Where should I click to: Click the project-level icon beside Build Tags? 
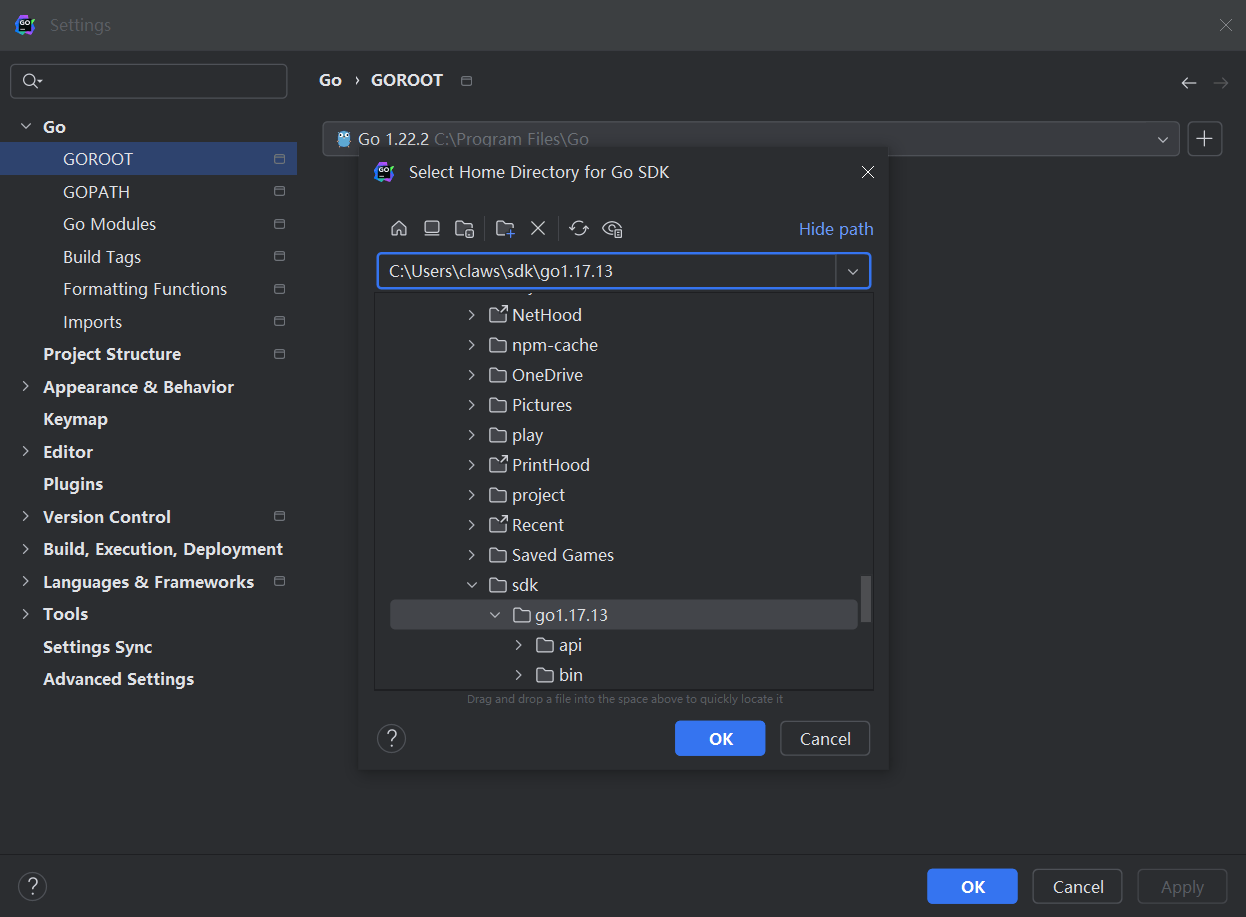coord(279,257)
